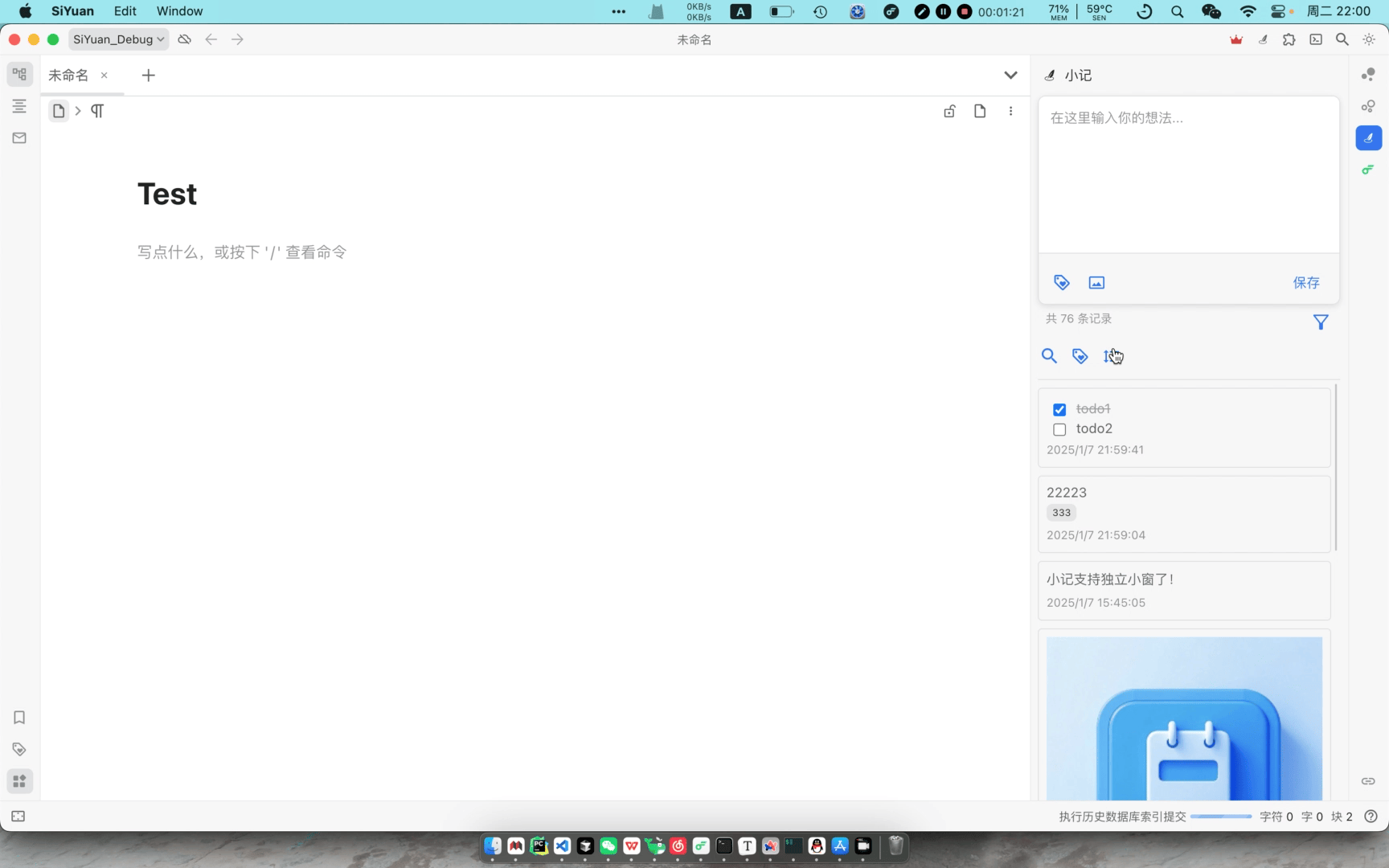Image resolution: width=1389 pixels, height=868 pixels.
Task: Uncheck the completed todo1 checkbox
Action: point(1059,409)
